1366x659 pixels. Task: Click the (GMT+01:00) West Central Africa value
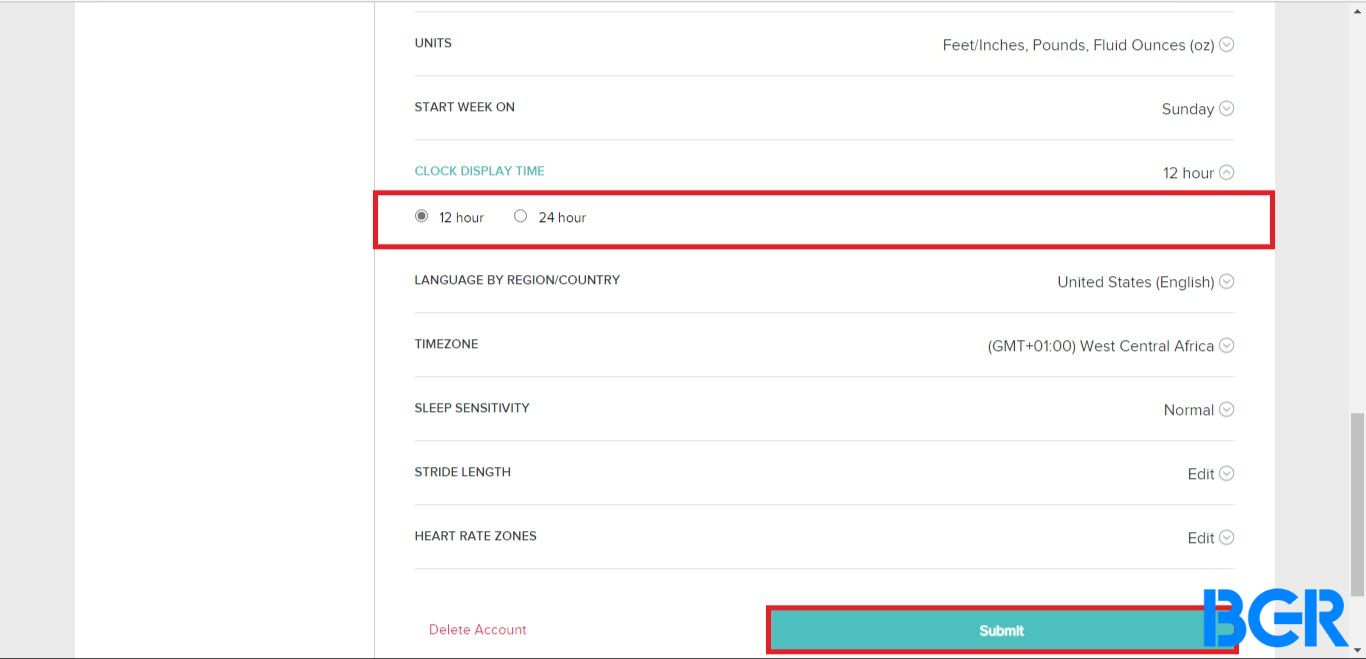pyautogui.click(x=1101, y=346)
